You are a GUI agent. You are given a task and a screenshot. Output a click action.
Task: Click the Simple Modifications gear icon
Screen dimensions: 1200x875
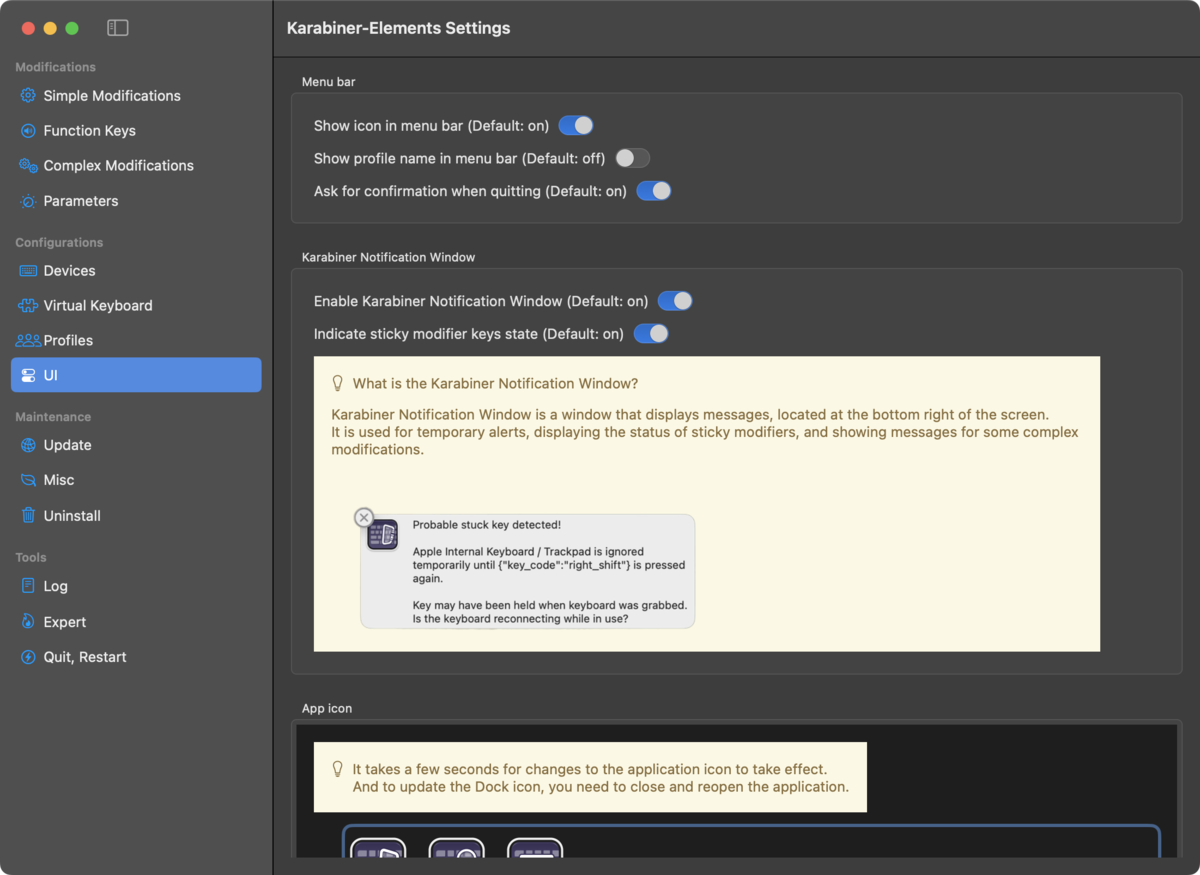(x=28, y=96)
